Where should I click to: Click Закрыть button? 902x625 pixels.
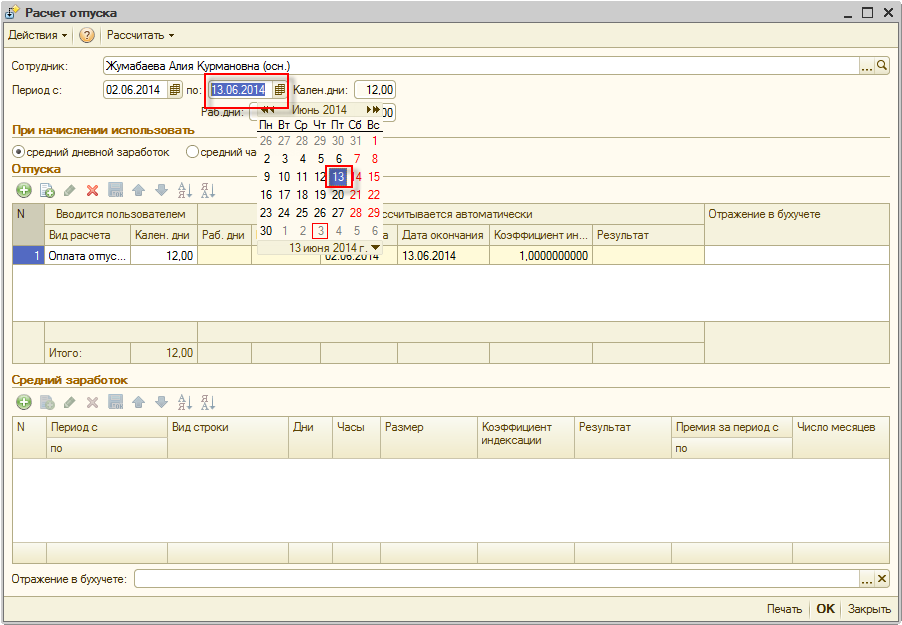869,609
